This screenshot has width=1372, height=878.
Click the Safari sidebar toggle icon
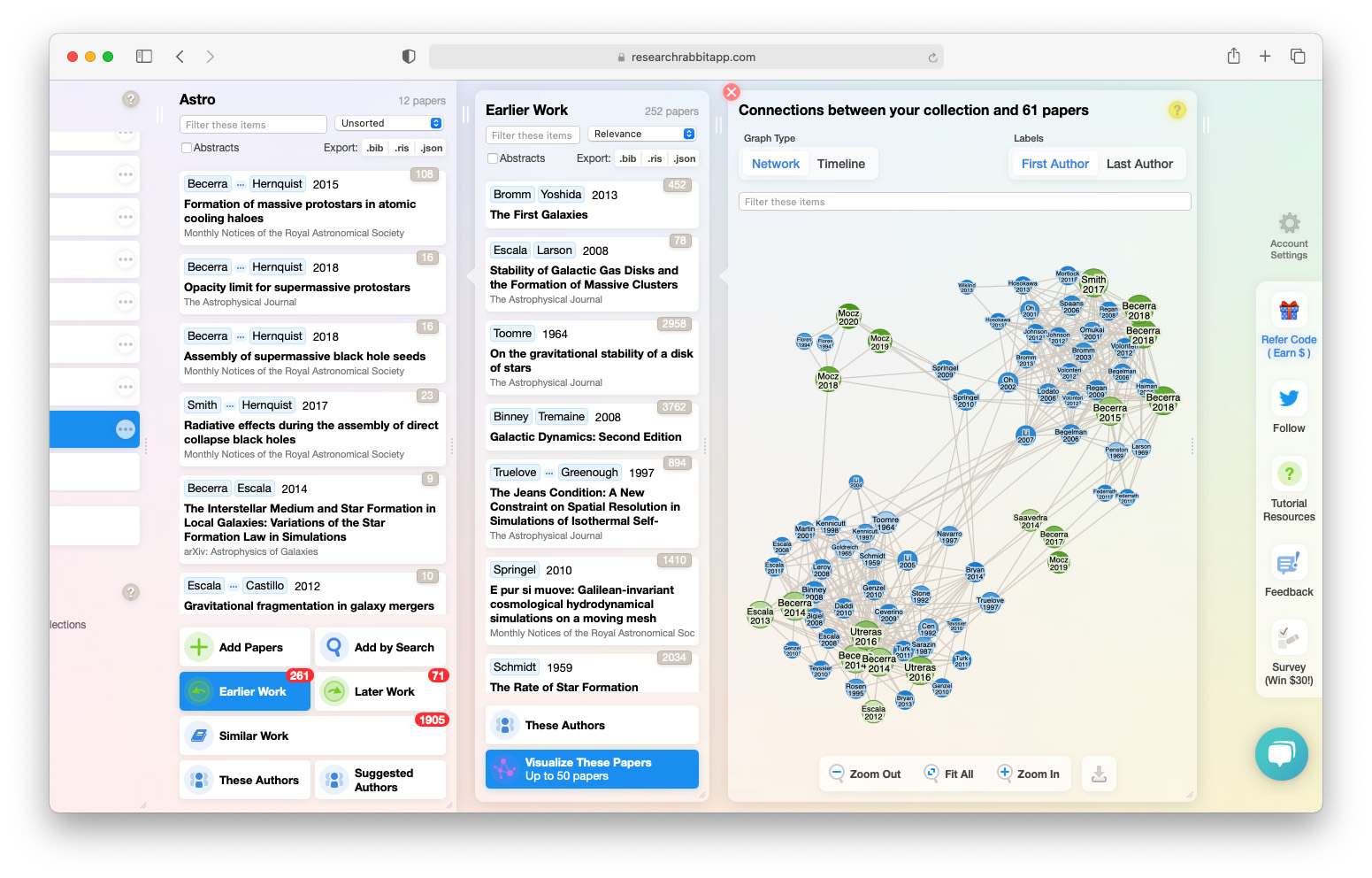(144, 57)
